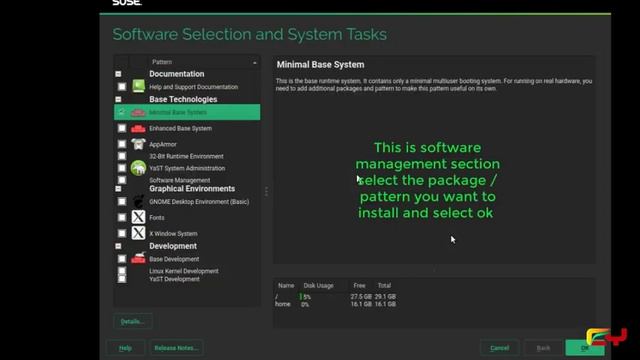Click the root partition 5% usage bar
Image resolution: width=640 pixels, height=360 pixels.
click(x=305, y=297)
